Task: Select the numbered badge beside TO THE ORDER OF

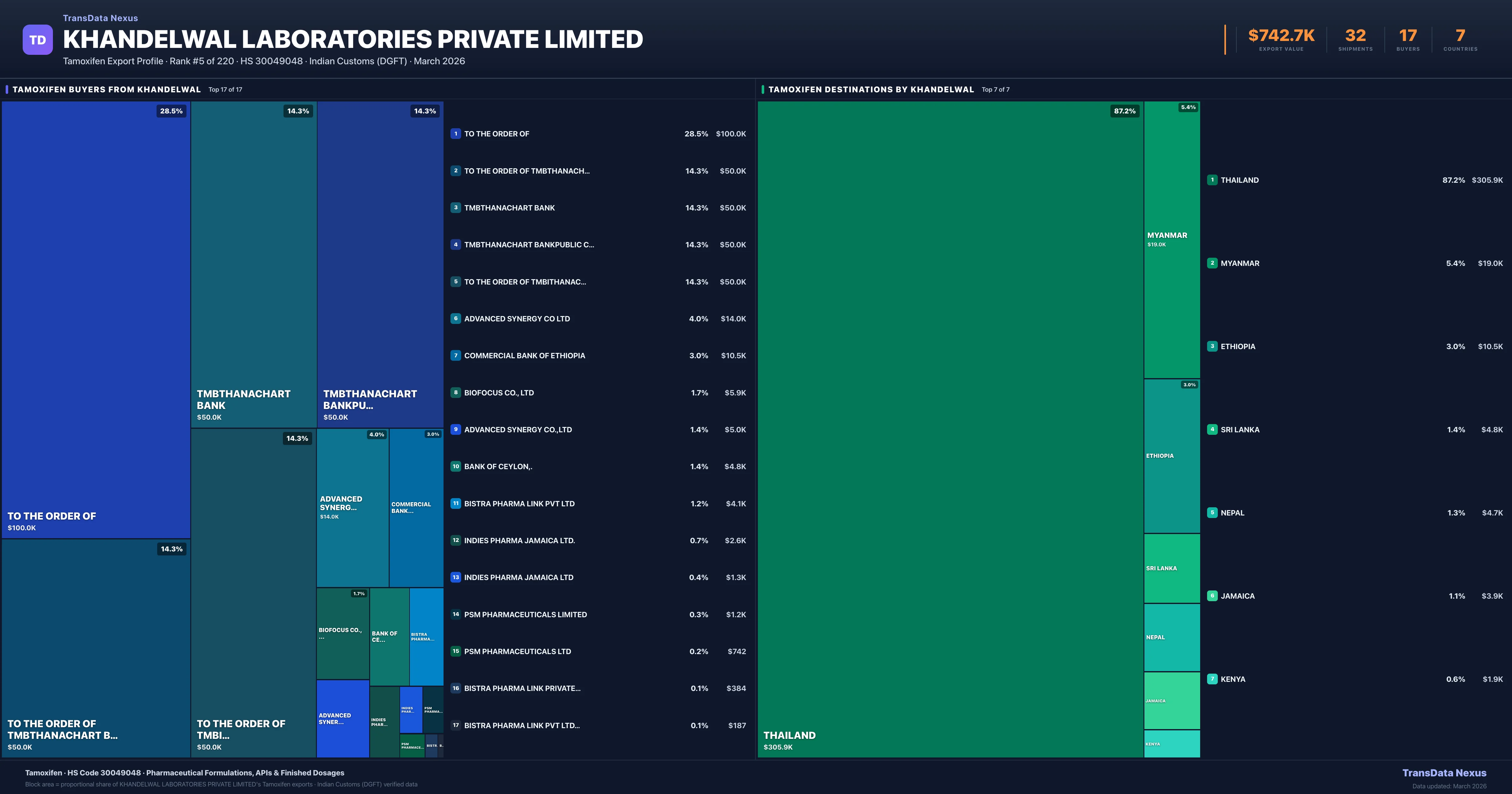Action: [x=456, y=134]
